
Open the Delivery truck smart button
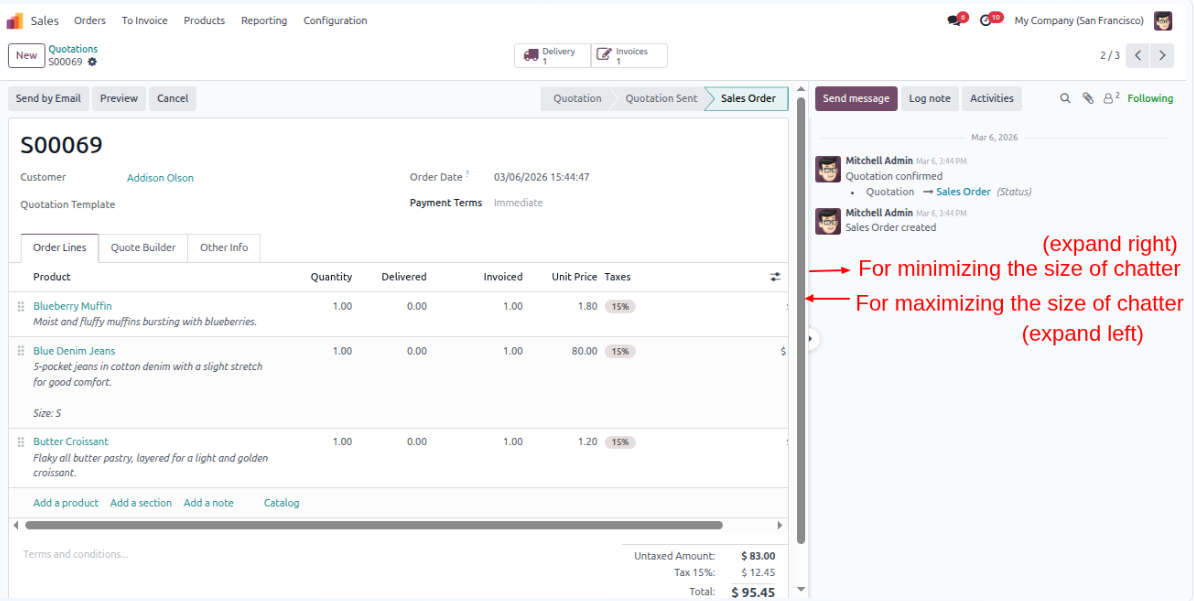coord(552,56)
